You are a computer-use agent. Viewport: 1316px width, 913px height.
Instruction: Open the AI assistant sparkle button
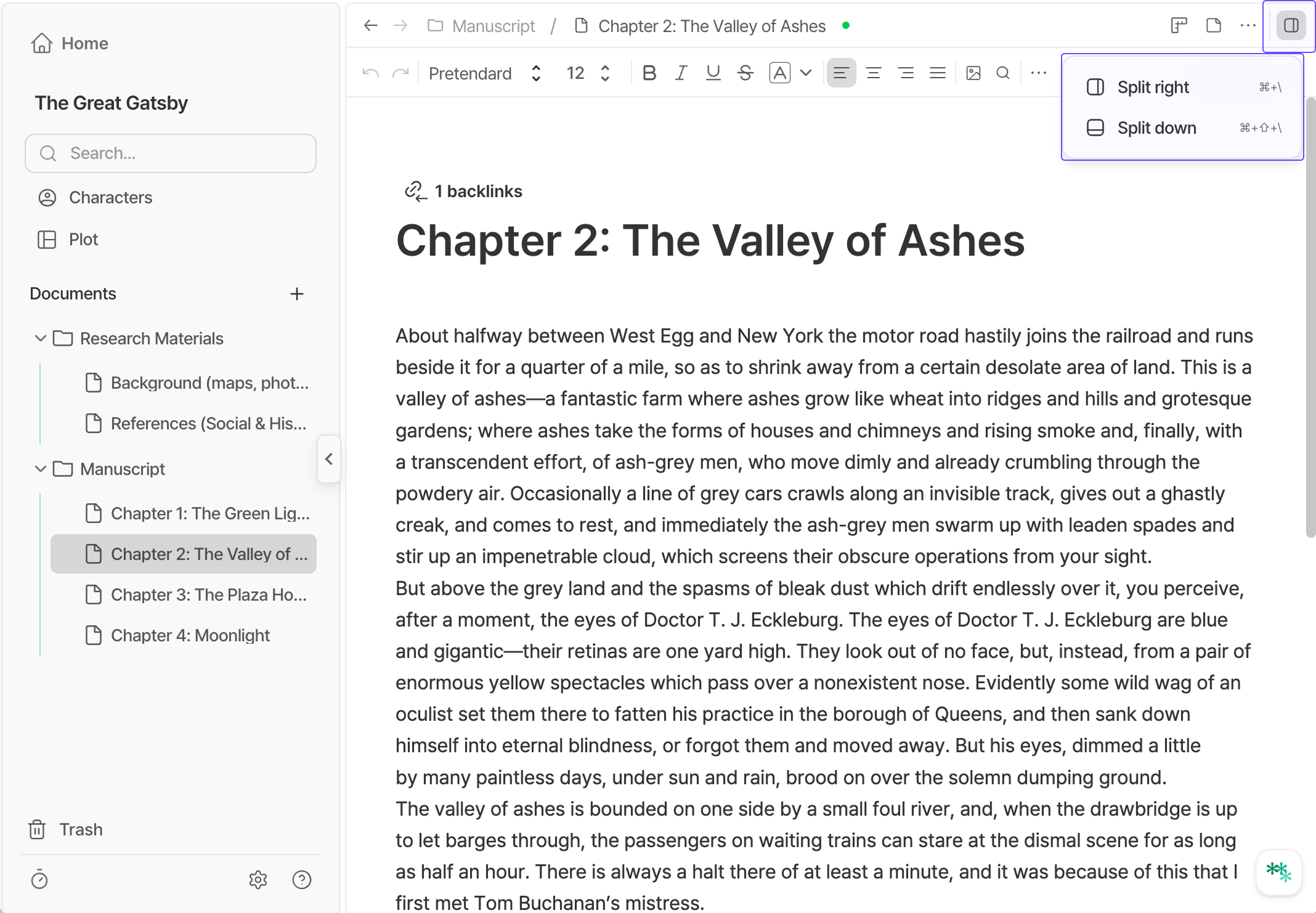pyautogui.click(x=1279, y=872)
